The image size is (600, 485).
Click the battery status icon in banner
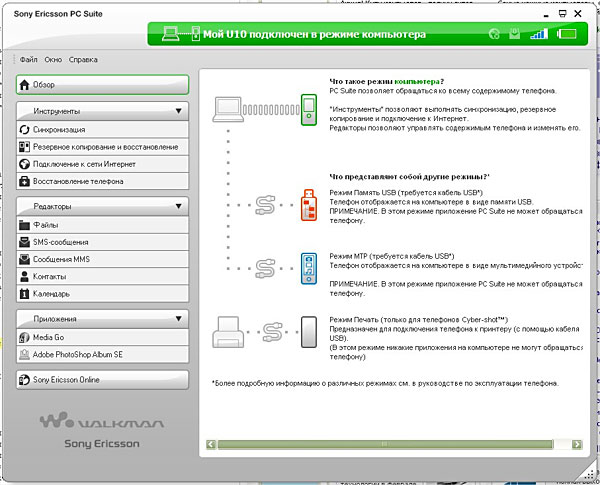point(567,34)
